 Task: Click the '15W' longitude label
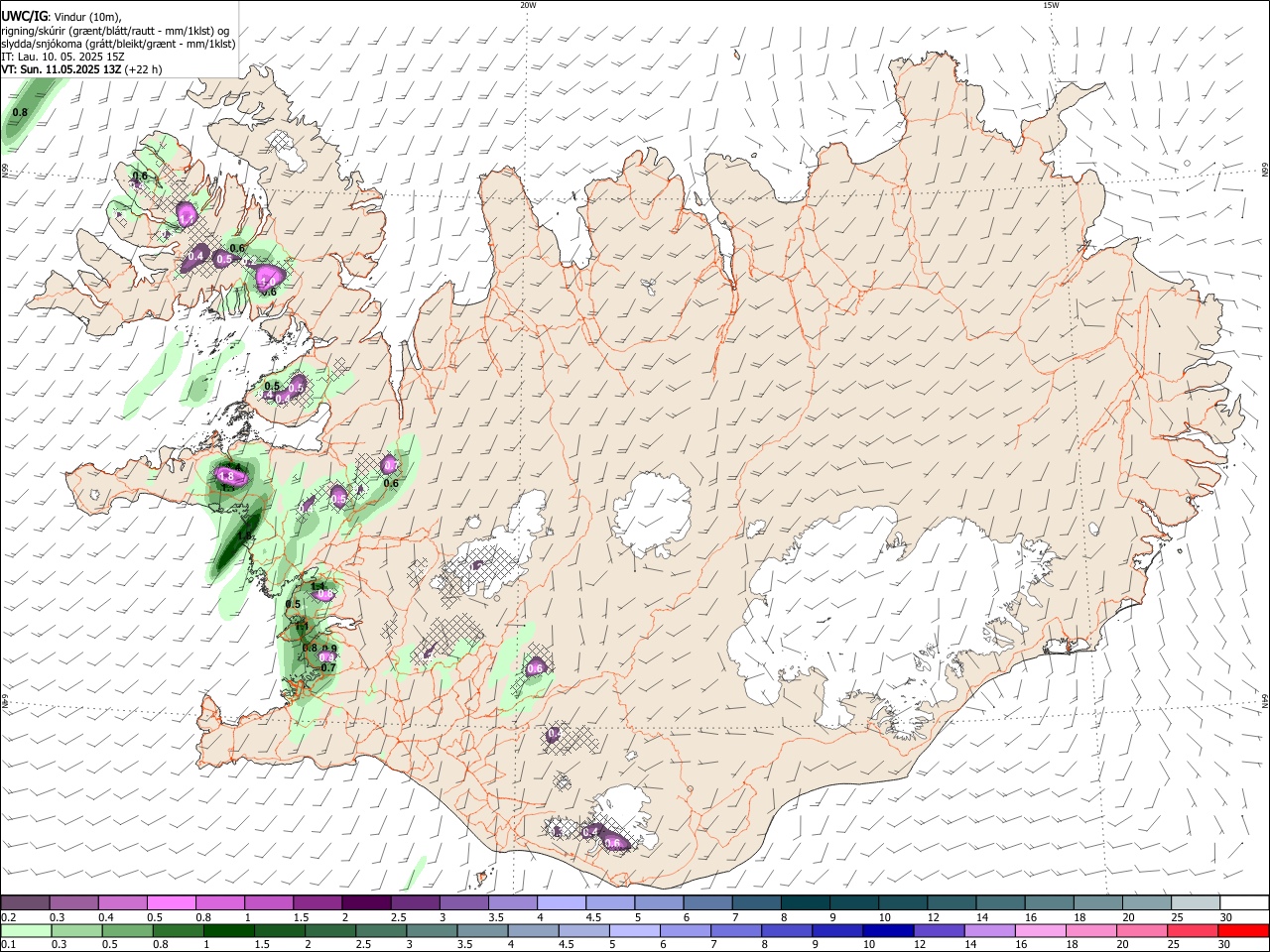(x=1051, y=5)
